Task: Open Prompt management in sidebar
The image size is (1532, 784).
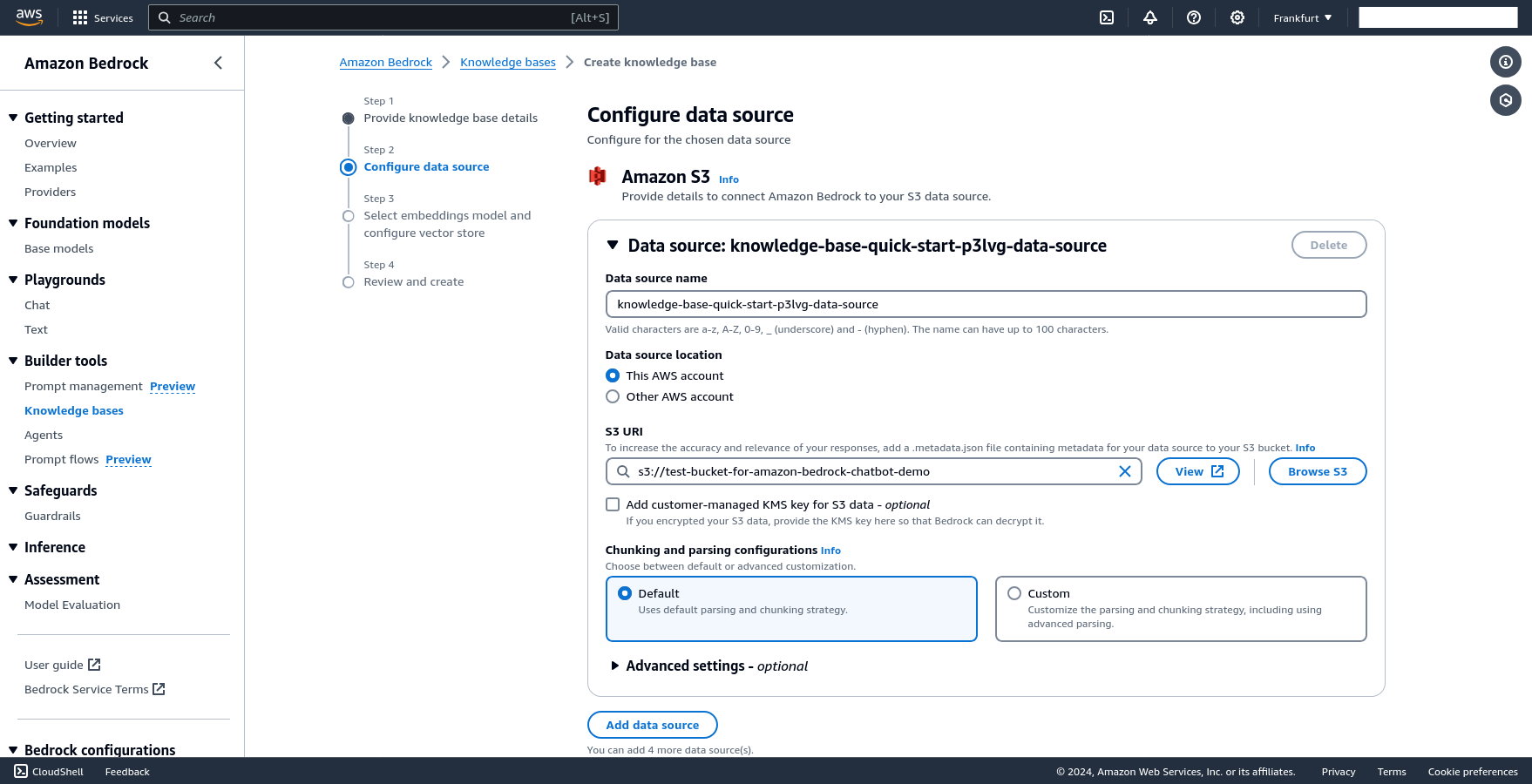Action: pos(83,386)
